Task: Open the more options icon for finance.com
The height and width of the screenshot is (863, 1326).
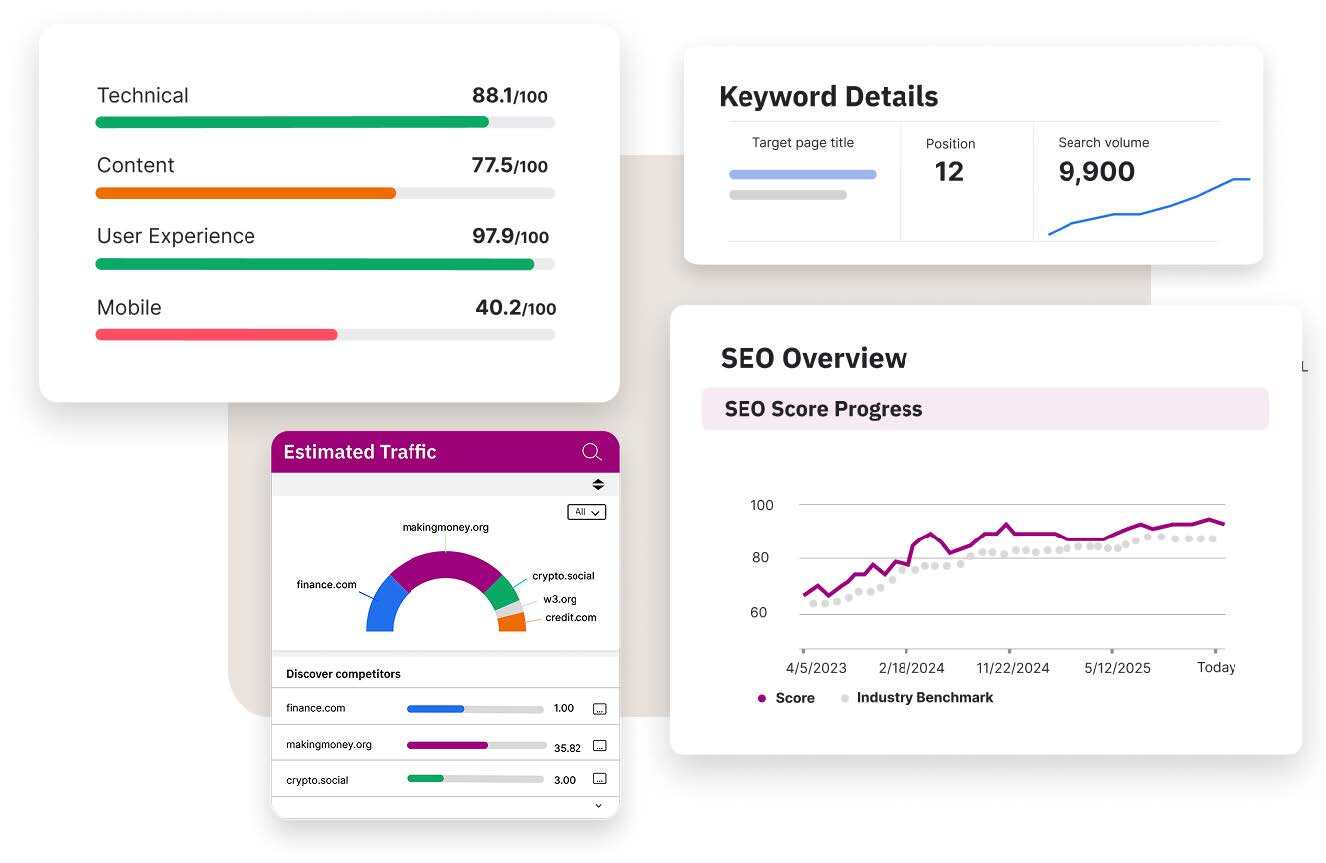Action: 599,709
